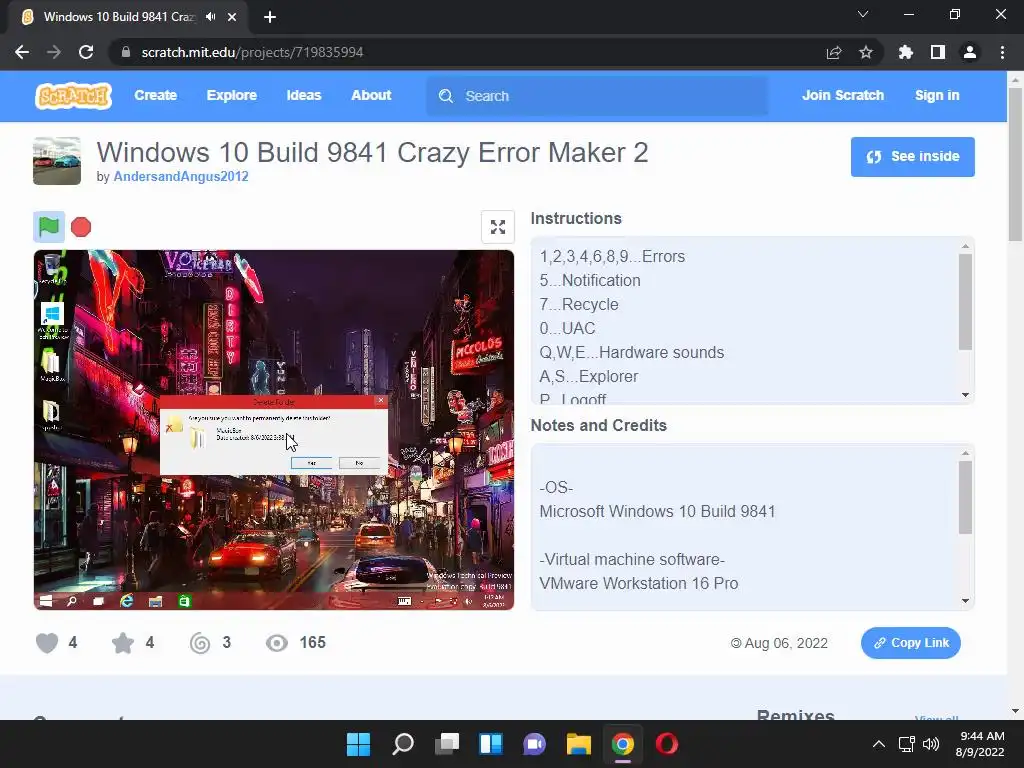
Task: Click No in the Delete Folder dialog
Action: pos(359,463)
